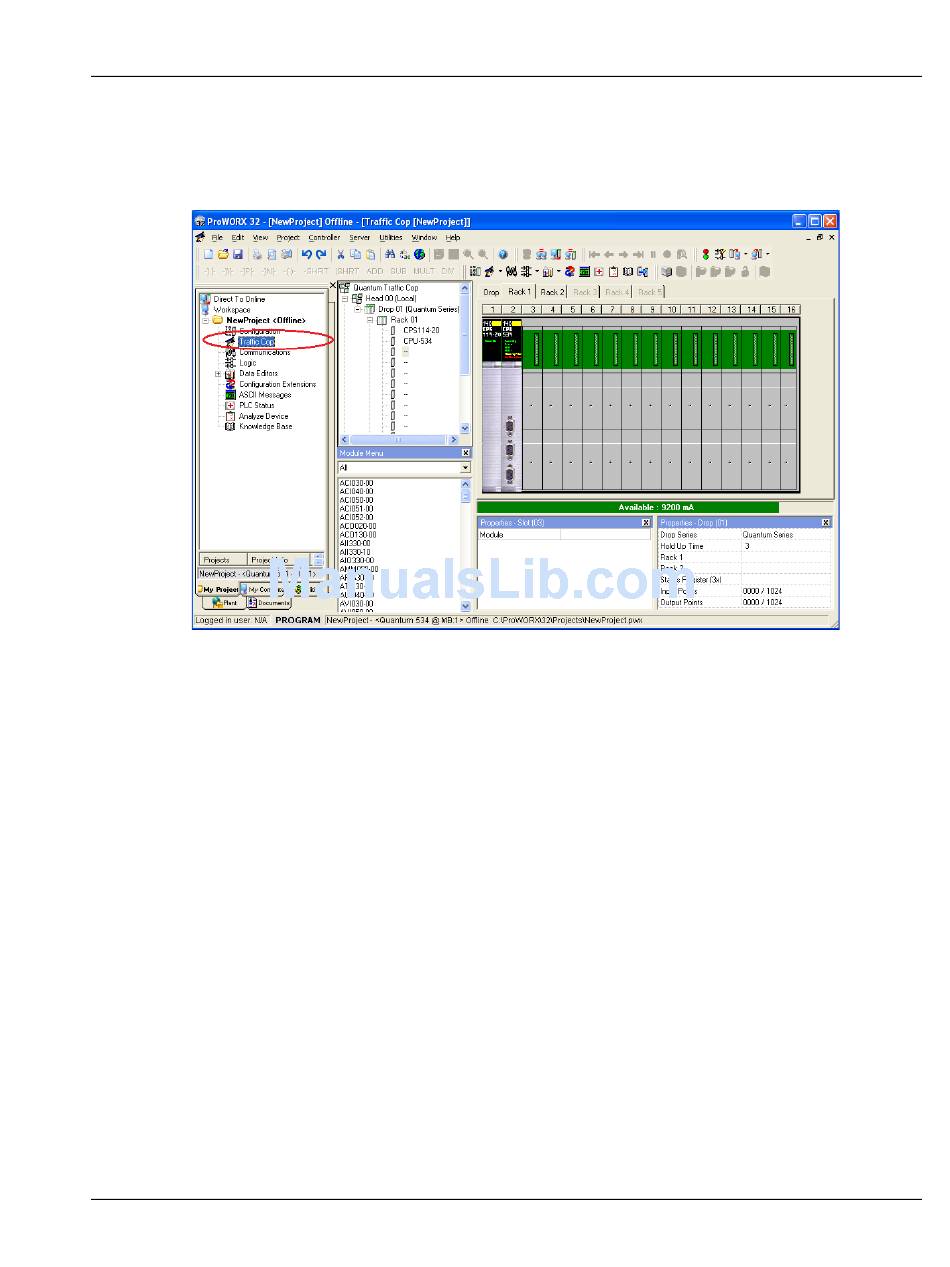Click the Print icon in toolbar
The width and height of the screenshot is (950, 1267).
pos(257,254)
